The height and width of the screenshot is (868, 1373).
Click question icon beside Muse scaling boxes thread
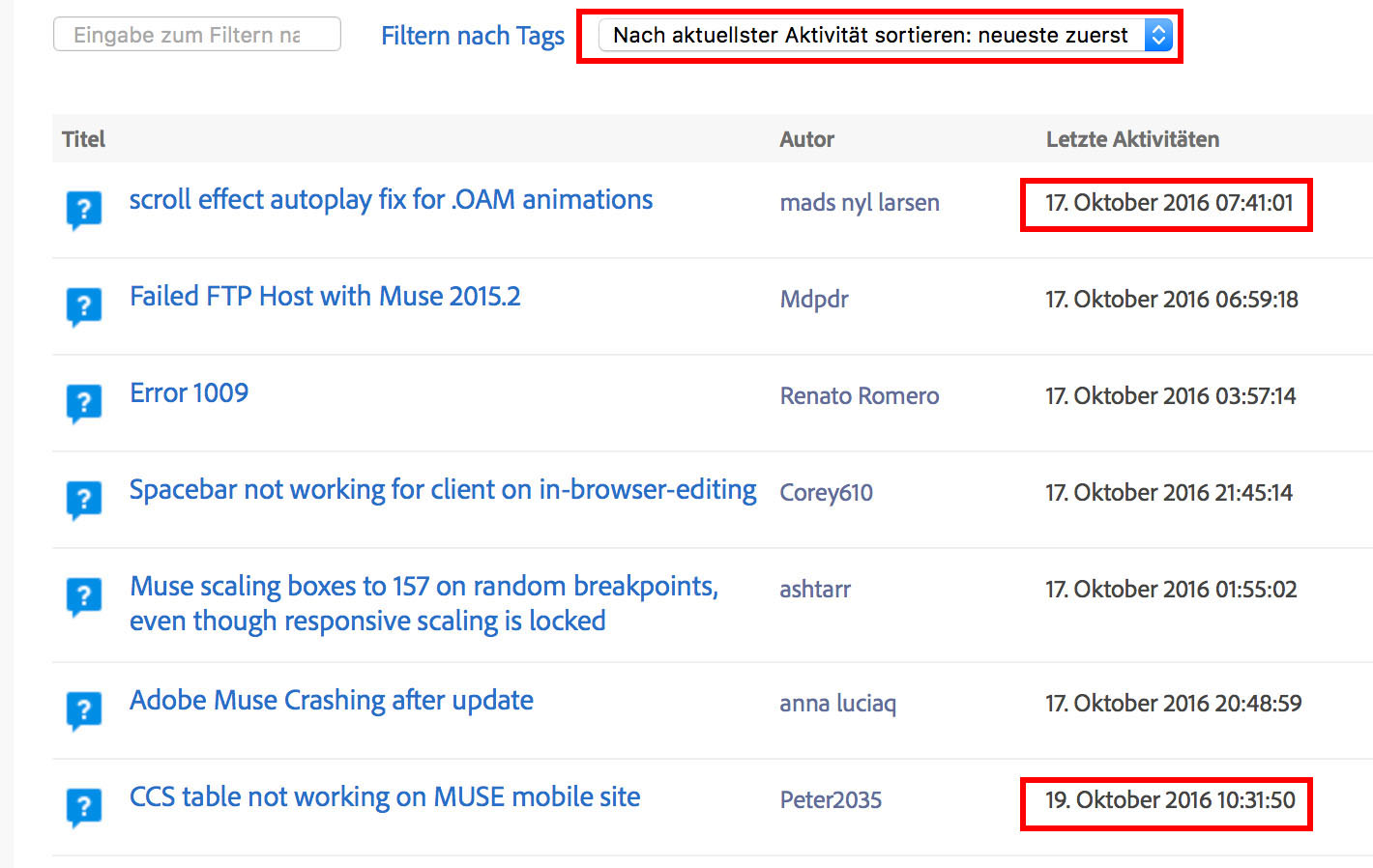84,596
